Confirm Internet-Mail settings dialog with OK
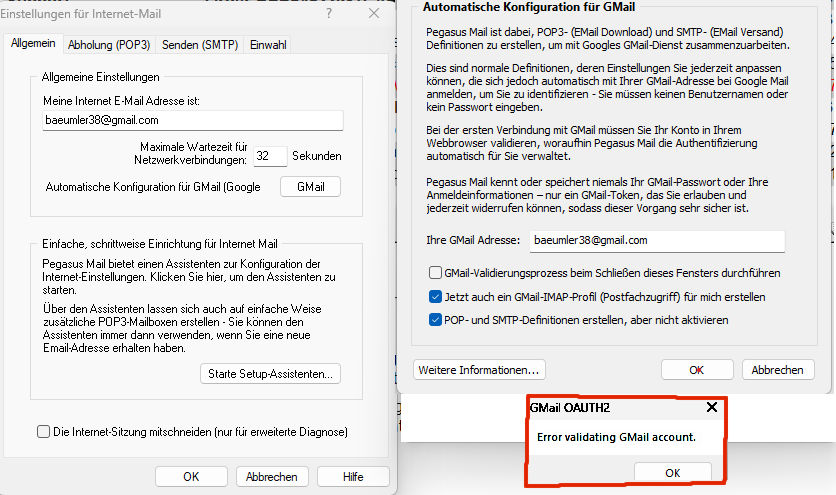 coord(191,477)
